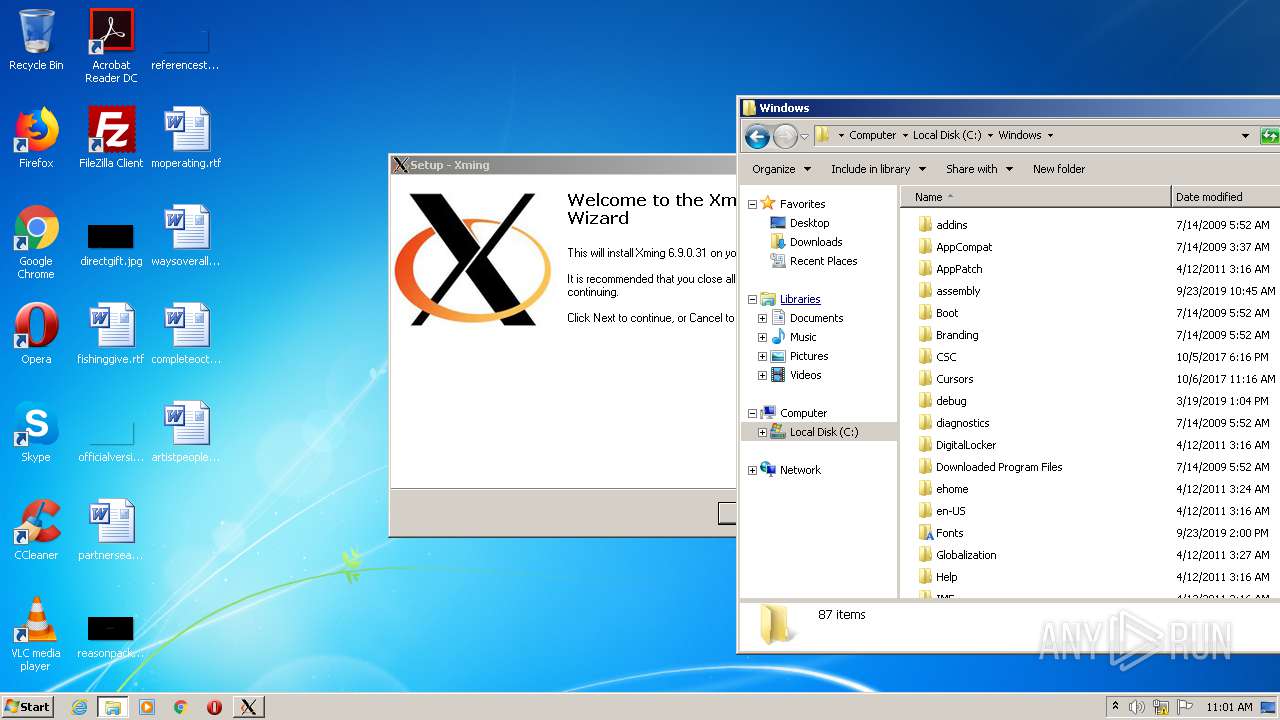Image resolution: width=1280 pixels, height=720 pixels.
Task: Go back in Windows Explorer
Action: point(757,136)
